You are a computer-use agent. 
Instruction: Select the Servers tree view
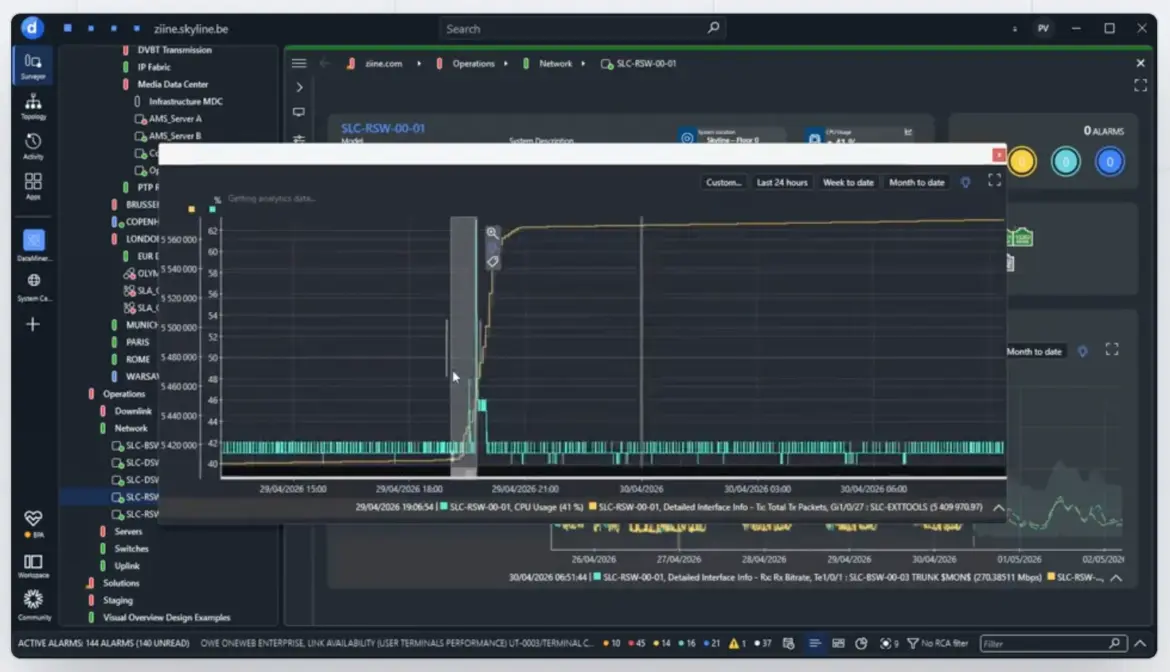(128, 532)
